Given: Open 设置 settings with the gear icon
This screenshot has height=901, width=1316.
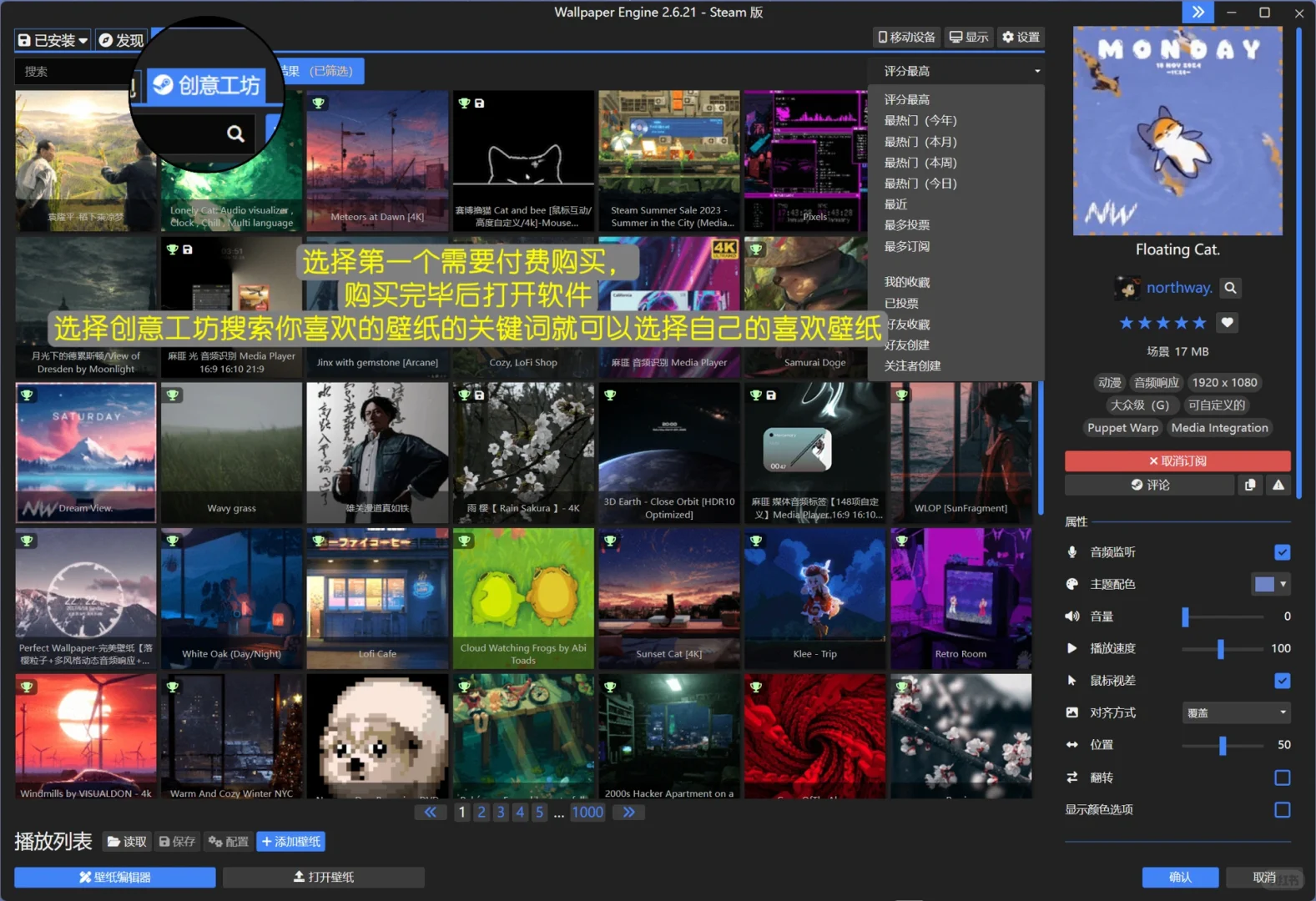Looking at the screenshot, I should 1021,37.
